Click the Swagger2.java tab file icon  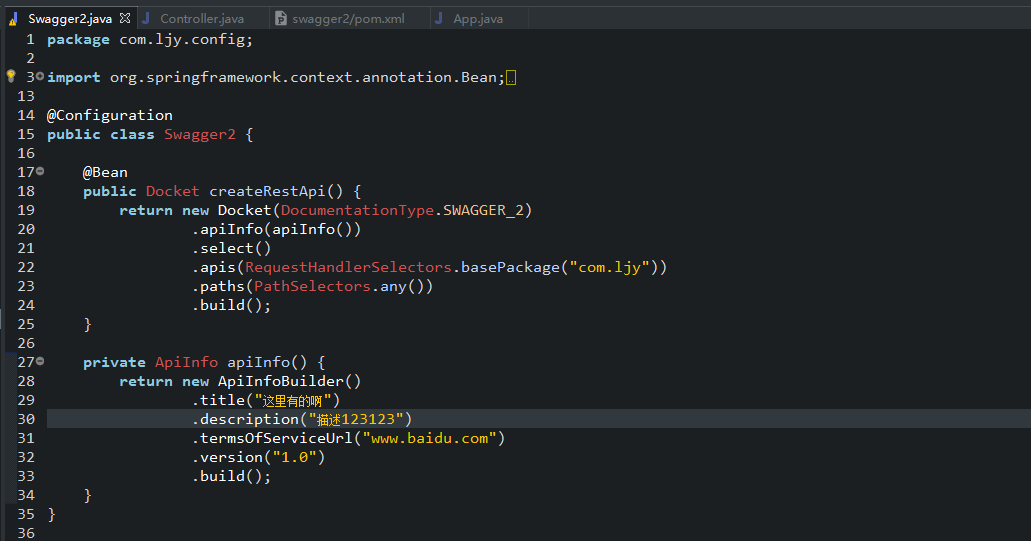pyautogui.click(x=13, y=19)
